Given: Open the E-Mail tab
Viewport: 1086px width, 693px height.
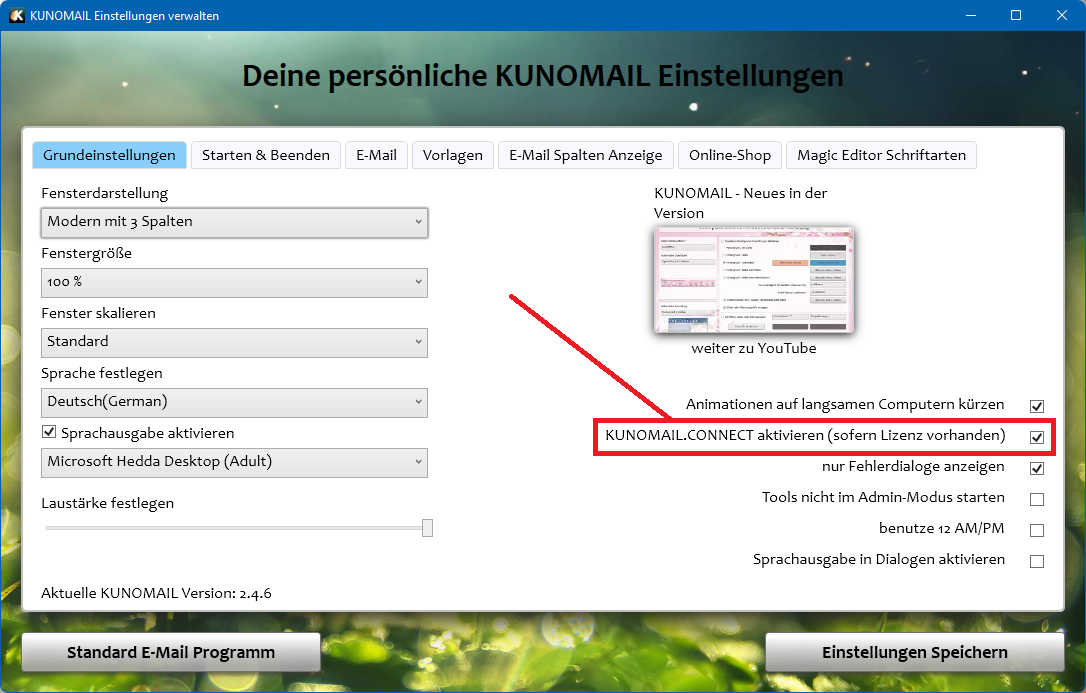Looking at the screenshot, I should (x=377, y=155).
